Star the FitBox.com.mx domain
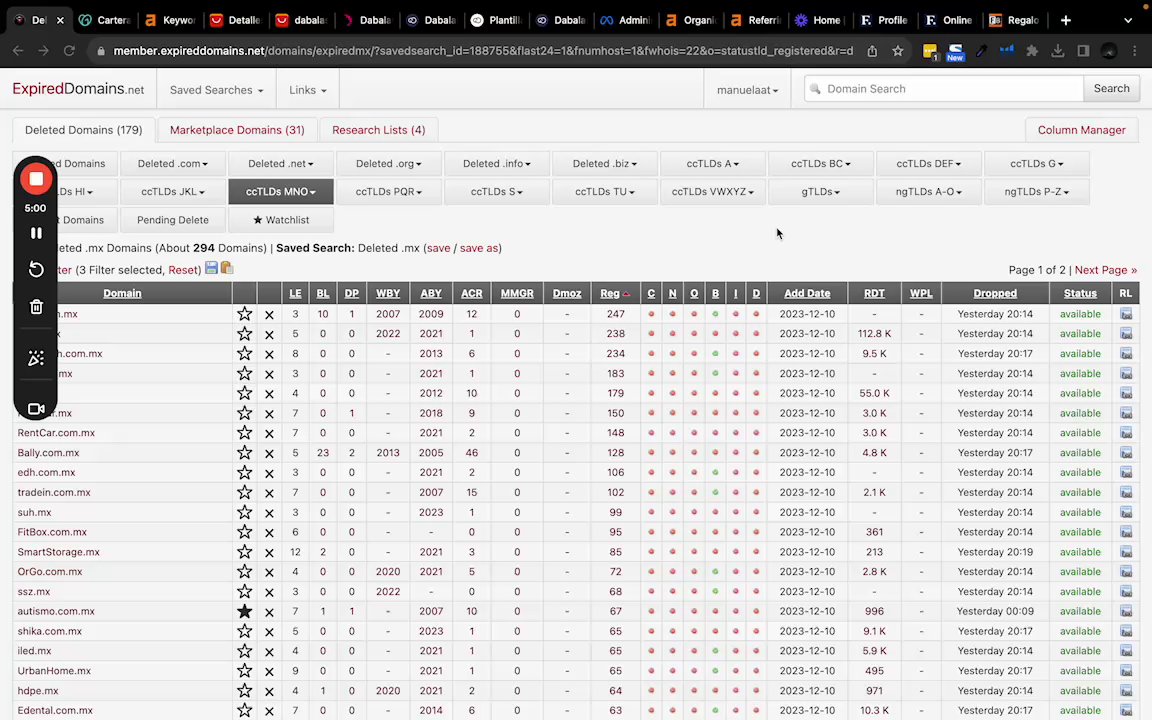 245,532
